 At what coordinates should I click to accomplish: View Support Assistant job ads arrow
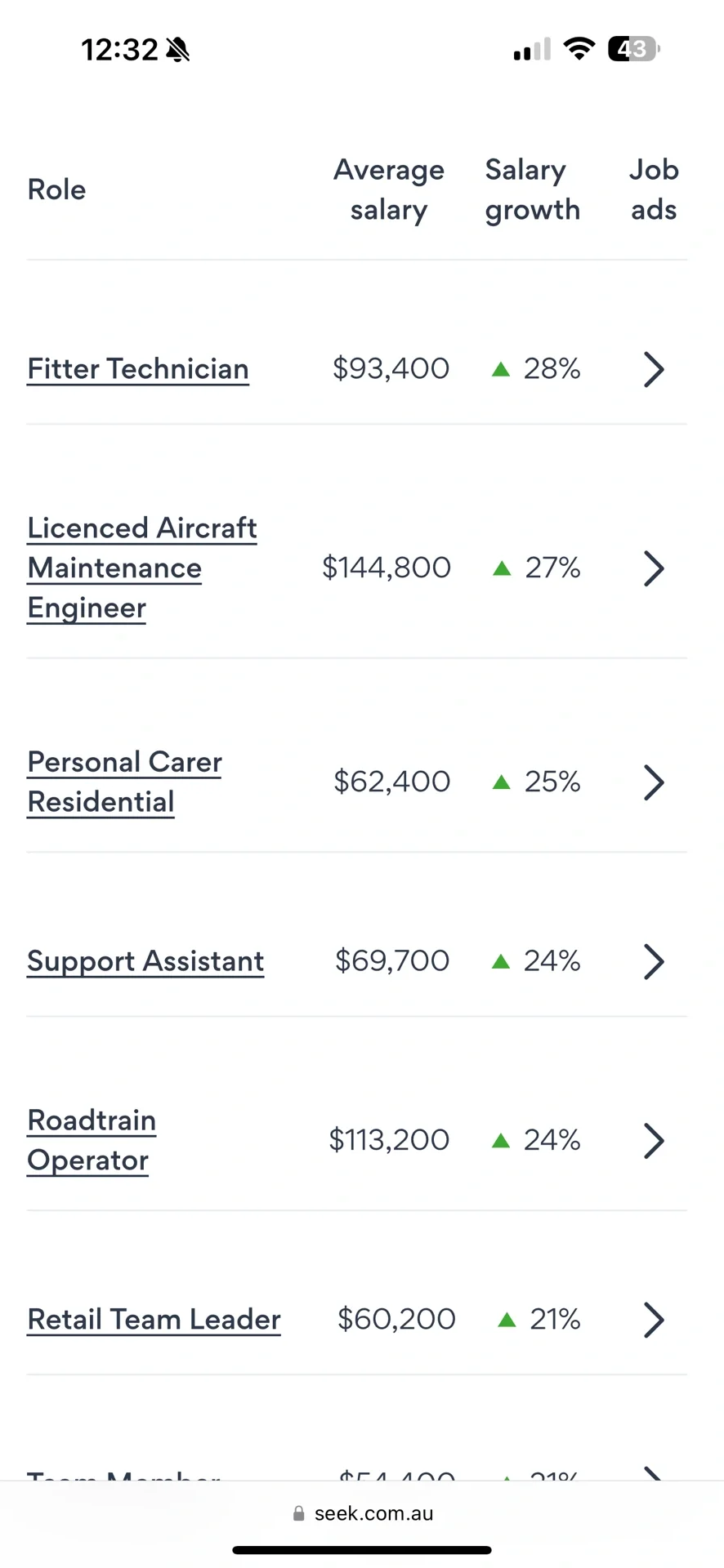pyautogui.click(x=654, y=961)
